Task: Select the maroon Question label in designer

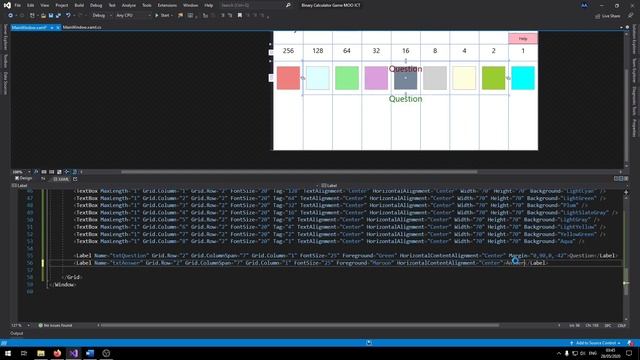Action: tap(405, 69)
